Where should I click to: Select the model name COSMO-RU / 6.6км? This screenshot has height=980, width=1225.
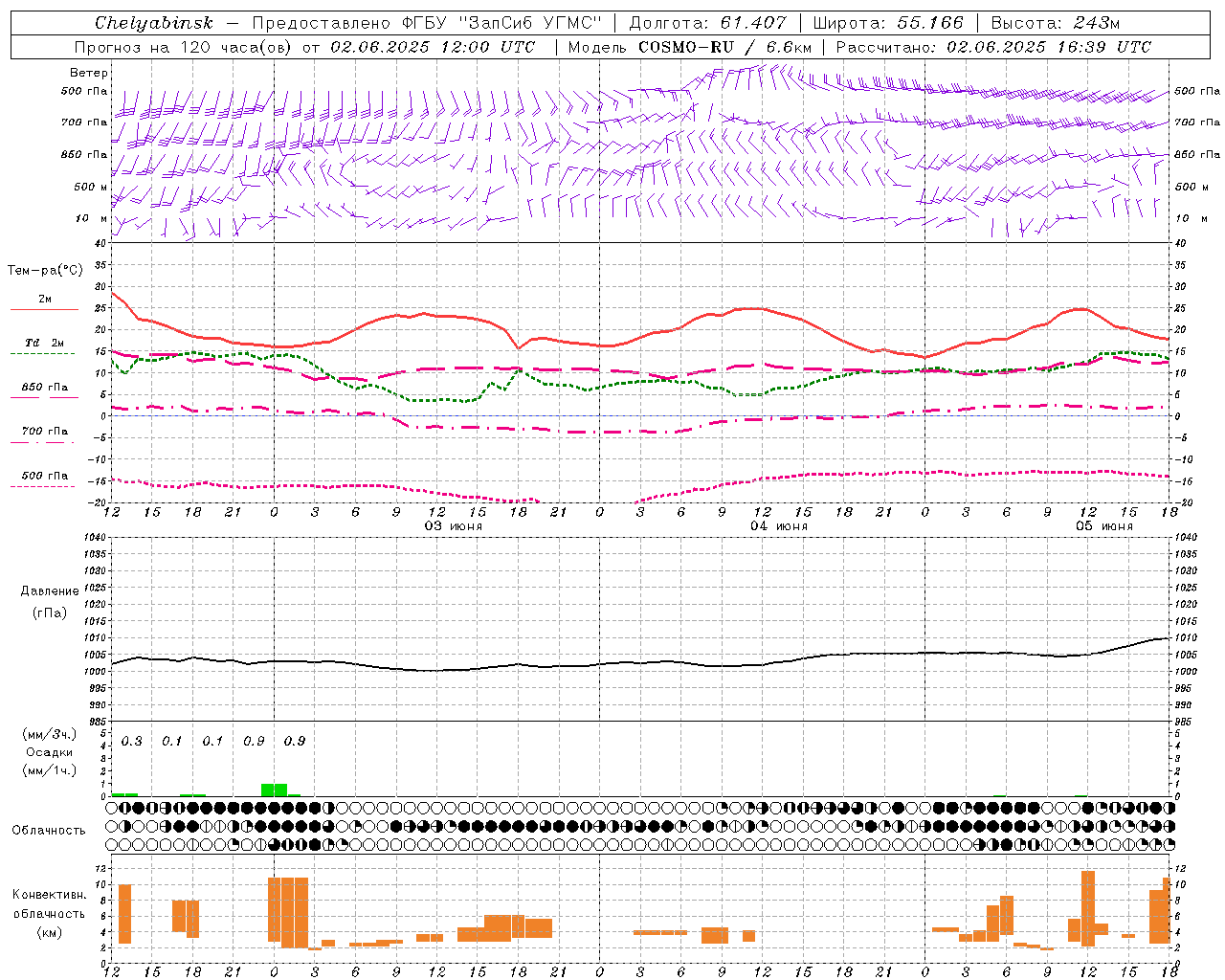tap(725, 47)
